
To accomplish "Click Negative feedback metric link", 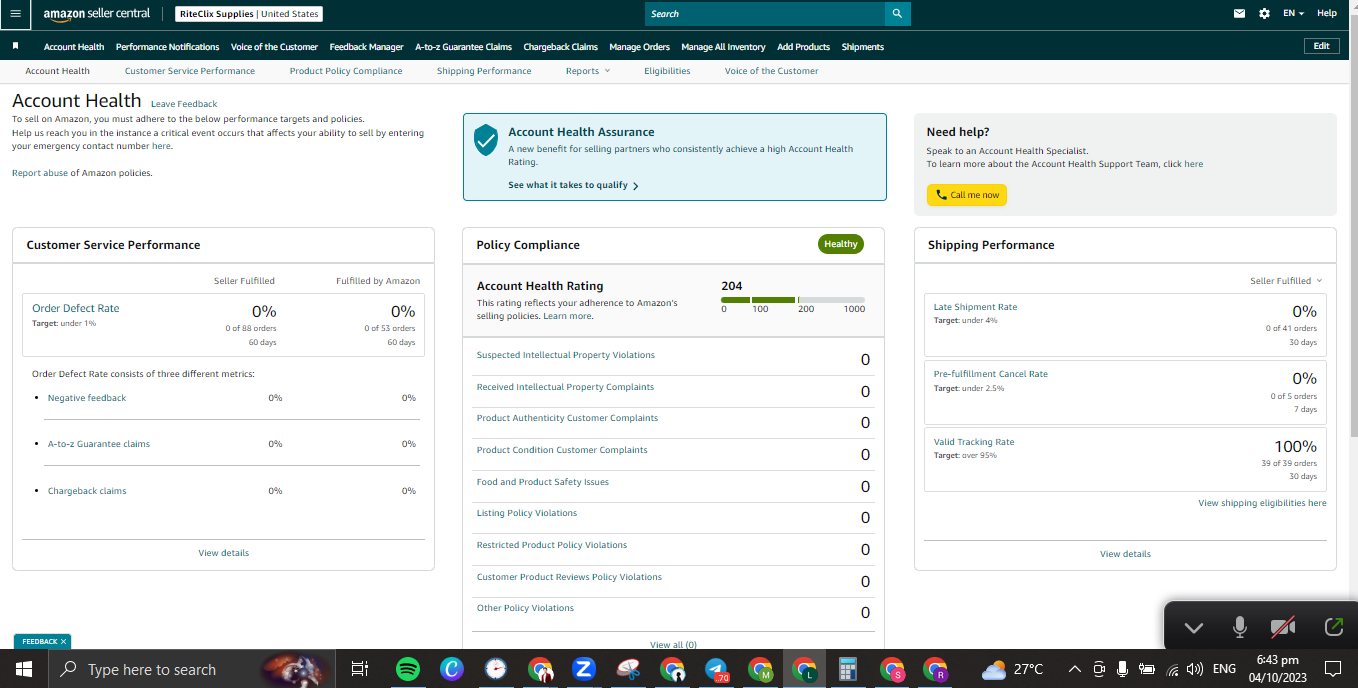I will [x=87, y=398].
